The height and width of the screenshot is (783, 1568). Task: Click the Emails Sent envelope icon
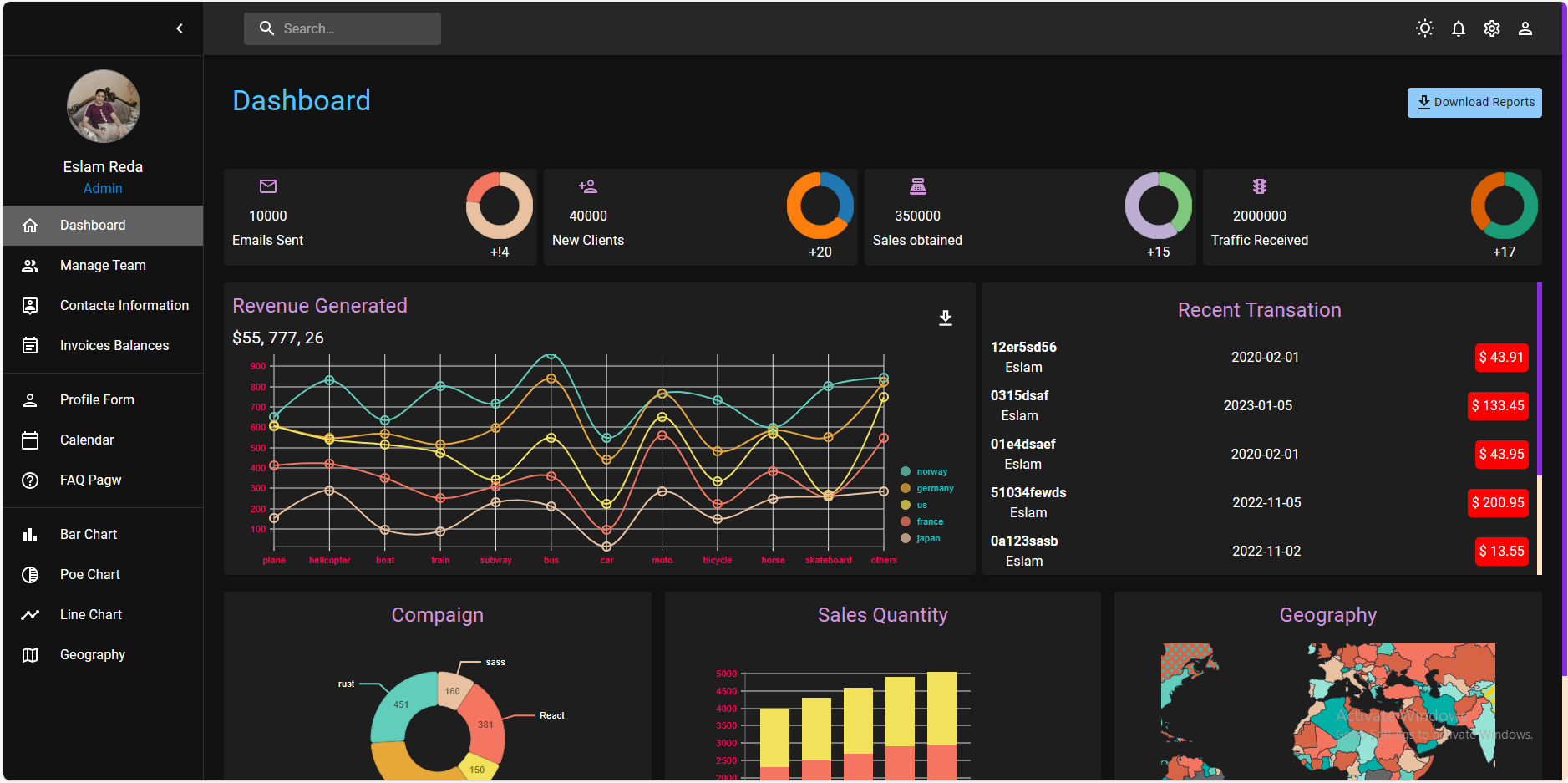[268, 186]
